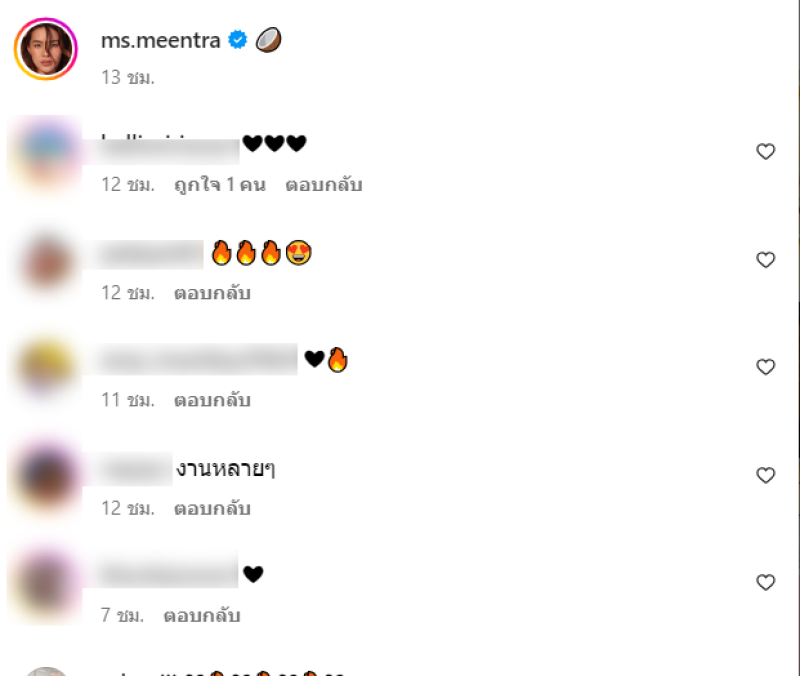Open ms.meentra profile picture story
Viewport: 800px width, 676px height.
[x=46, y=49]
